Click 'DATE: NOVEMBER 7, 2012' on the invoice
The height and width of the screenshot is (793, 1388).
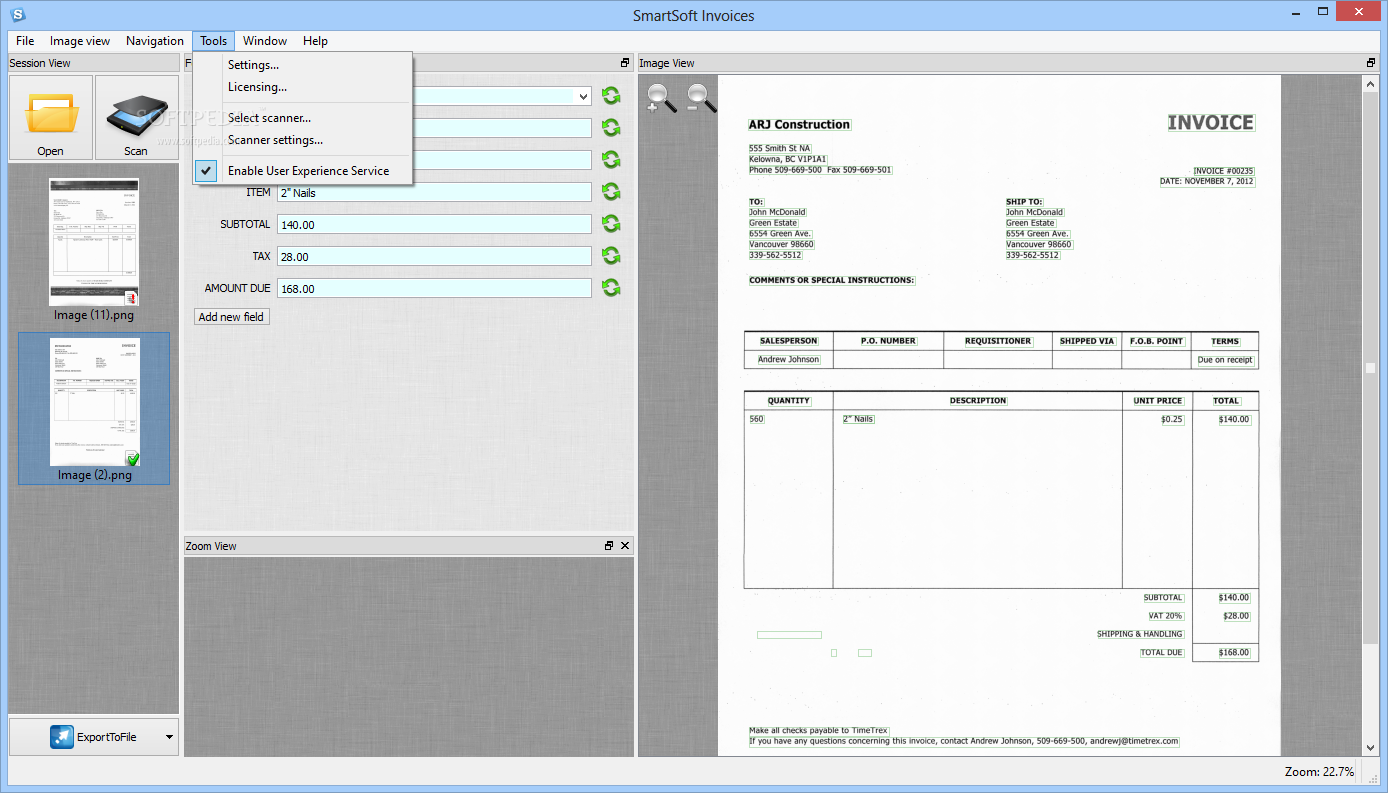point(1206,182)
